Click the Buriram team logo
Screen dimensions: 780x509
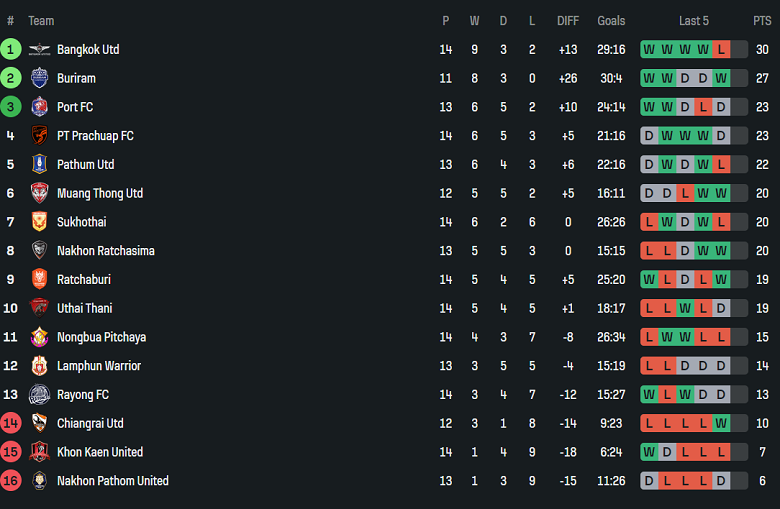[x=39, y=78]
